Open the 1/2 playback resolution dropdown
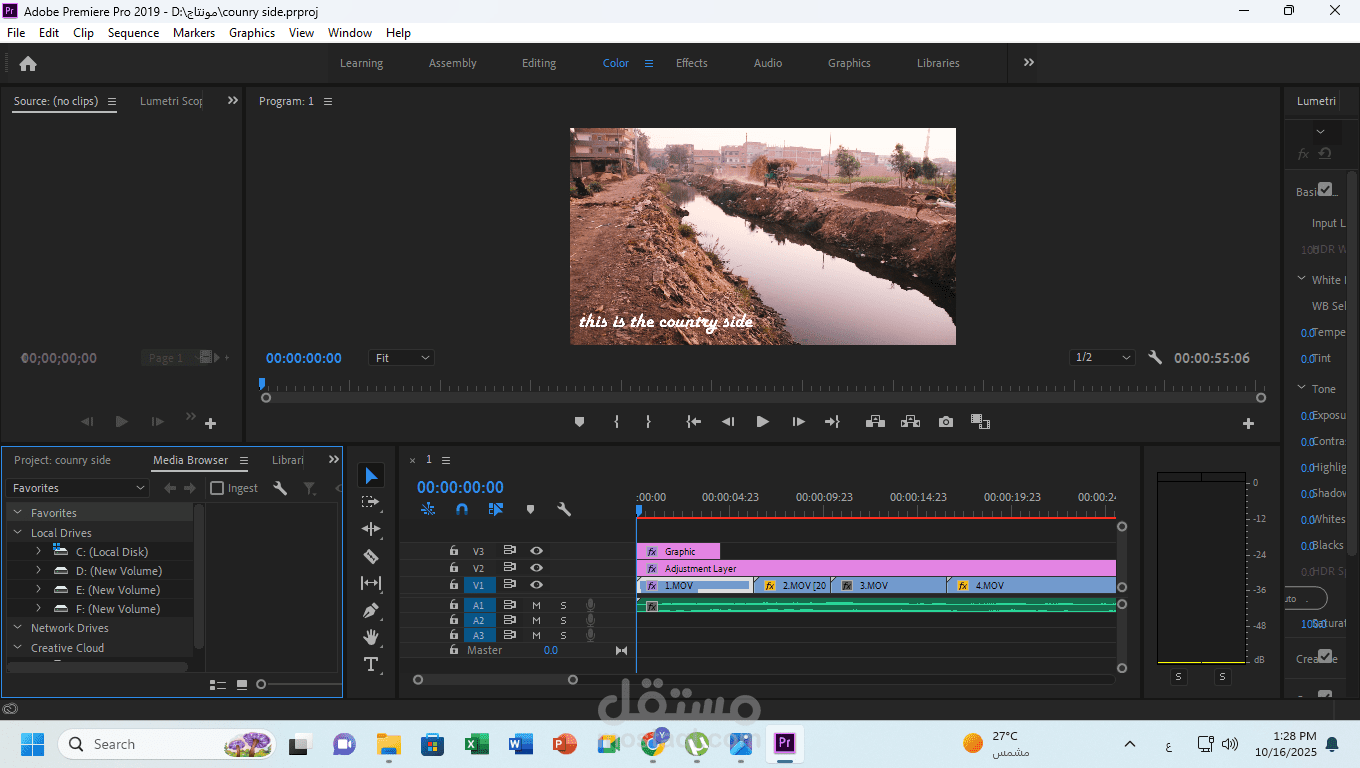The image size is (1360, 768). click(x=1102, y=358)
